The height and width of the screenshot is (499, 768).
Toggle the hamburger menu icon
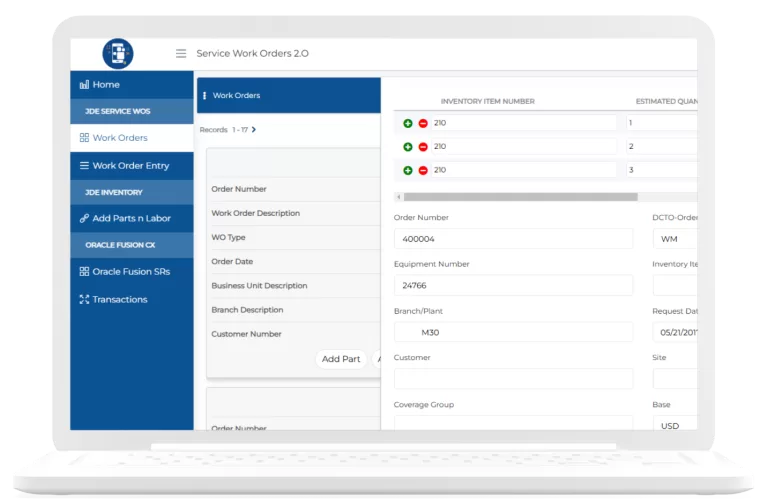(x=181, y=53)
